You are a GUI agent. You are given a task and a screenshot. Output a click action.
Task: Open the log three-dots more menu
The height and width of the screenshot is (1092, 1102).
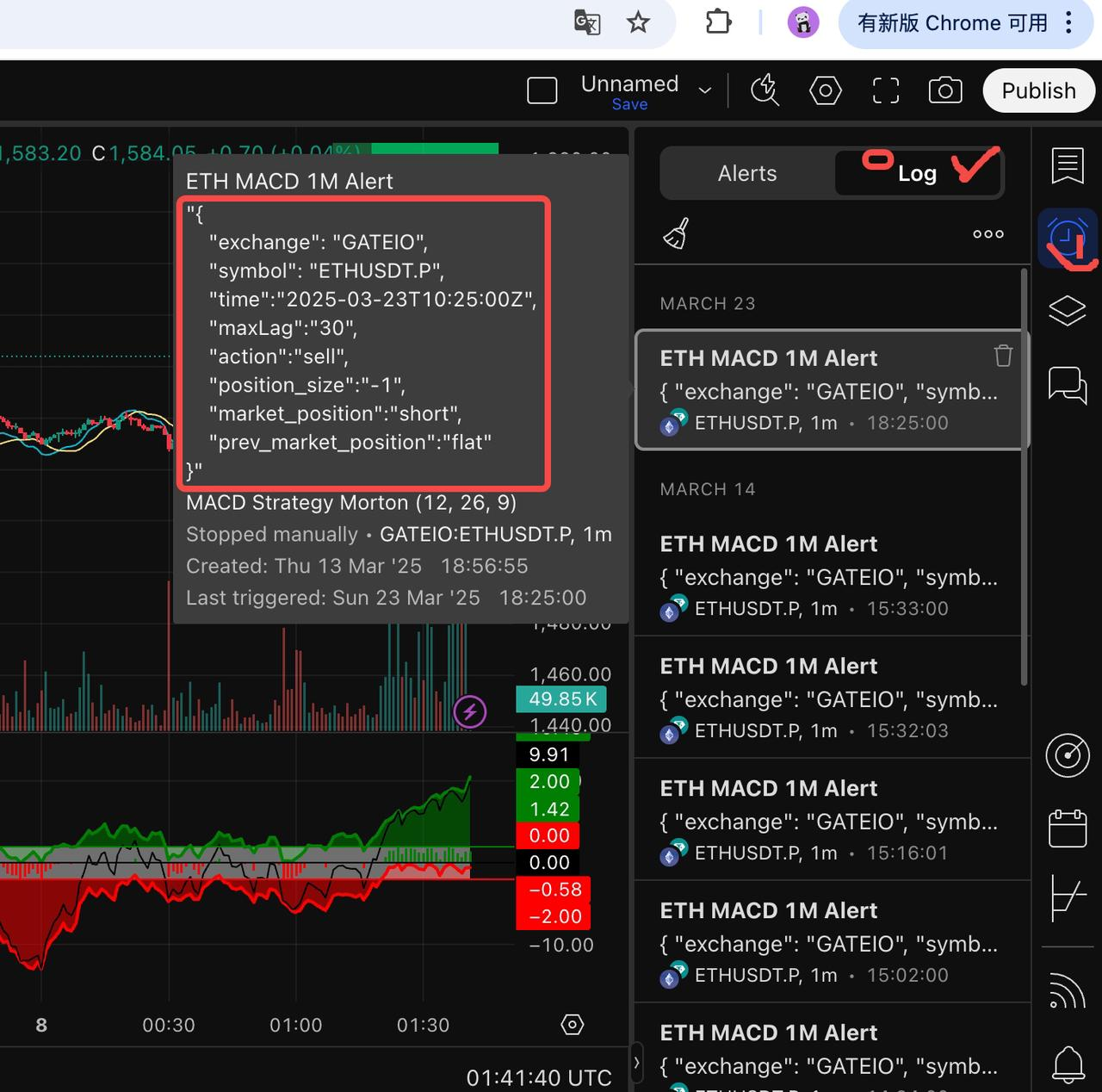point(987,234)
